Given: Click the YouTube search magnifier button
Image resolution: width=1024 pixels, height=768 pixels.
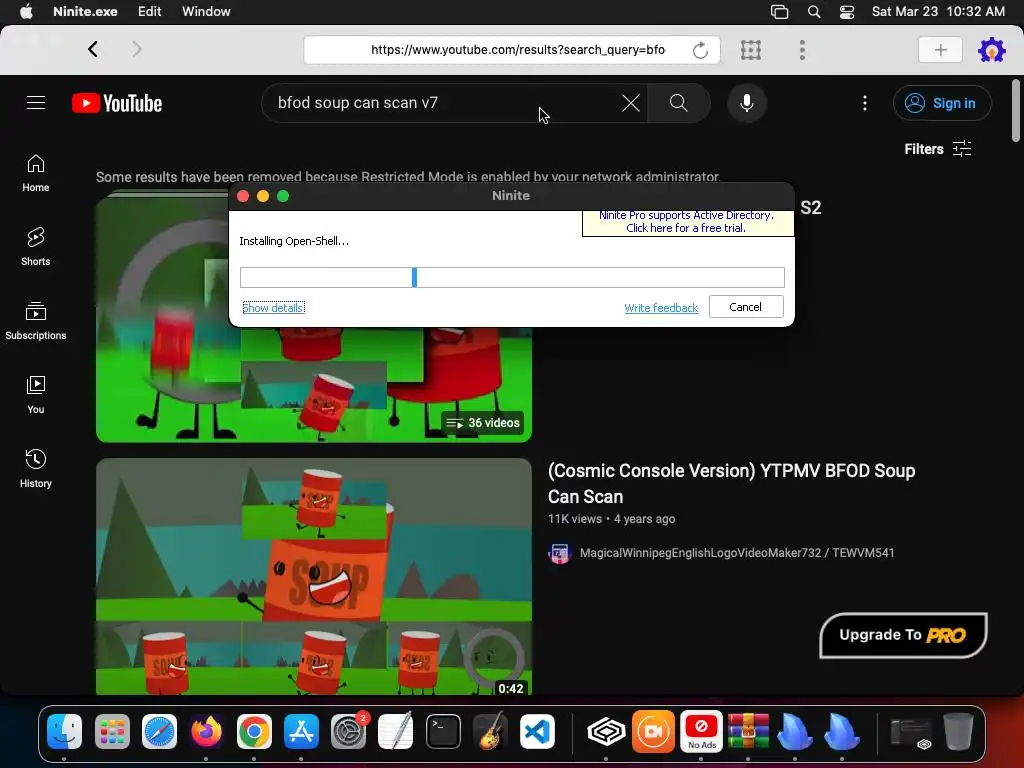Looking at the screenshot, I should pos(679,103).
